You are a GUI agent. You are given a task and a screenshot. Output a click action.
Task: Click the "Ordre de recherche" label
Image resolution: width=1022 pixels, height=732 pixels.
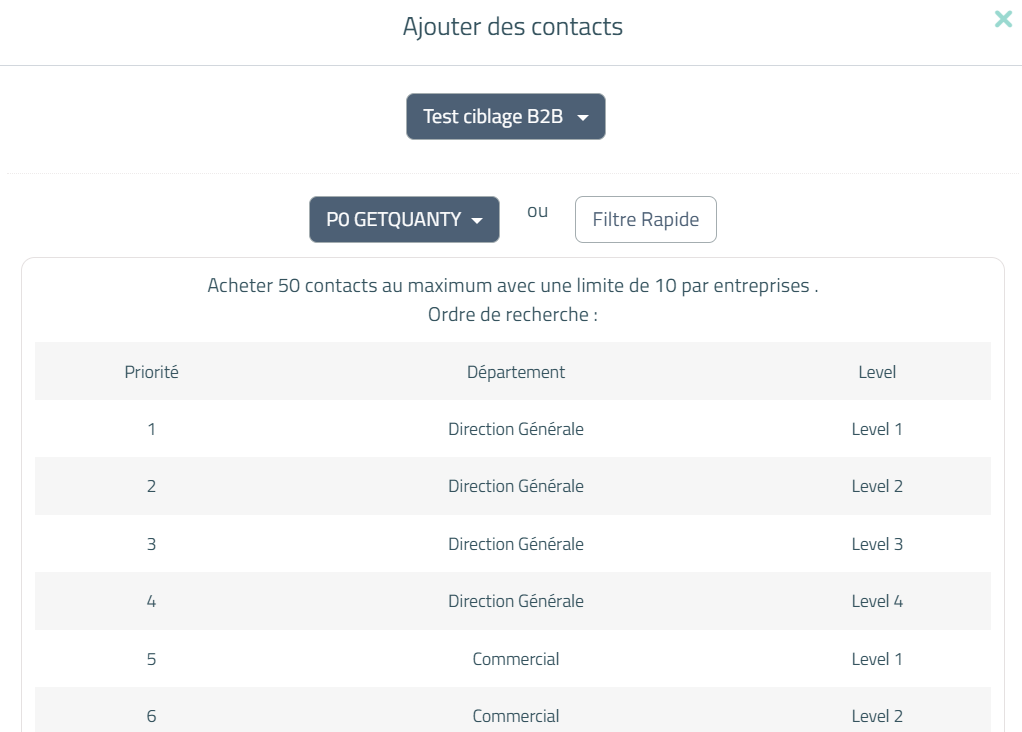[x=512, y=312]
